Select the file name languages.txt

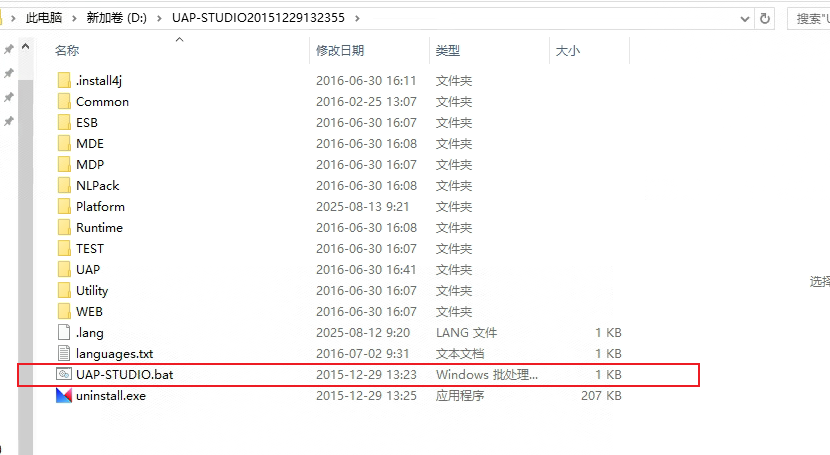[x=114, y=353]
